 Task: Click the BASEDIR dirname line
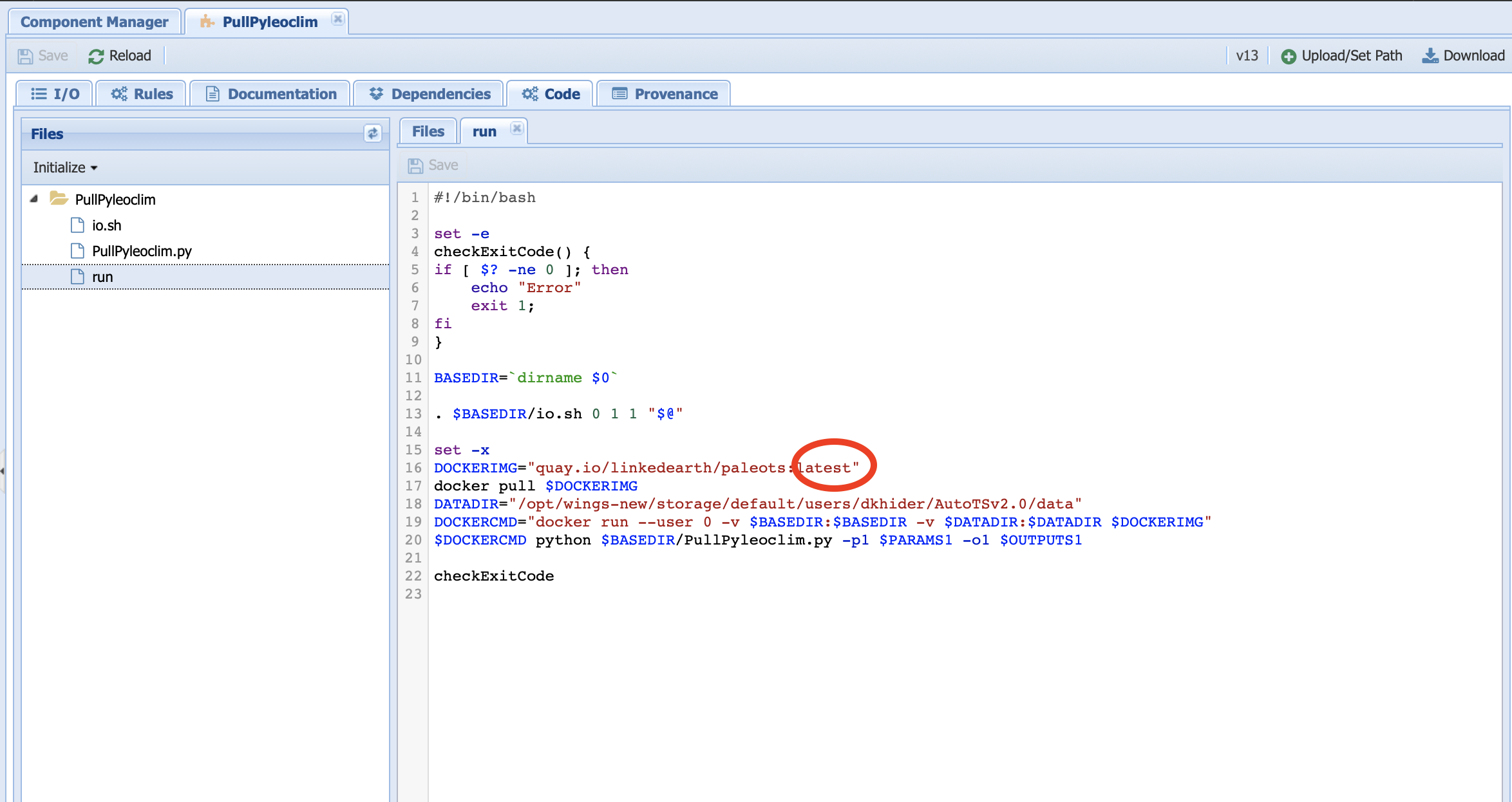coord(525,378)
